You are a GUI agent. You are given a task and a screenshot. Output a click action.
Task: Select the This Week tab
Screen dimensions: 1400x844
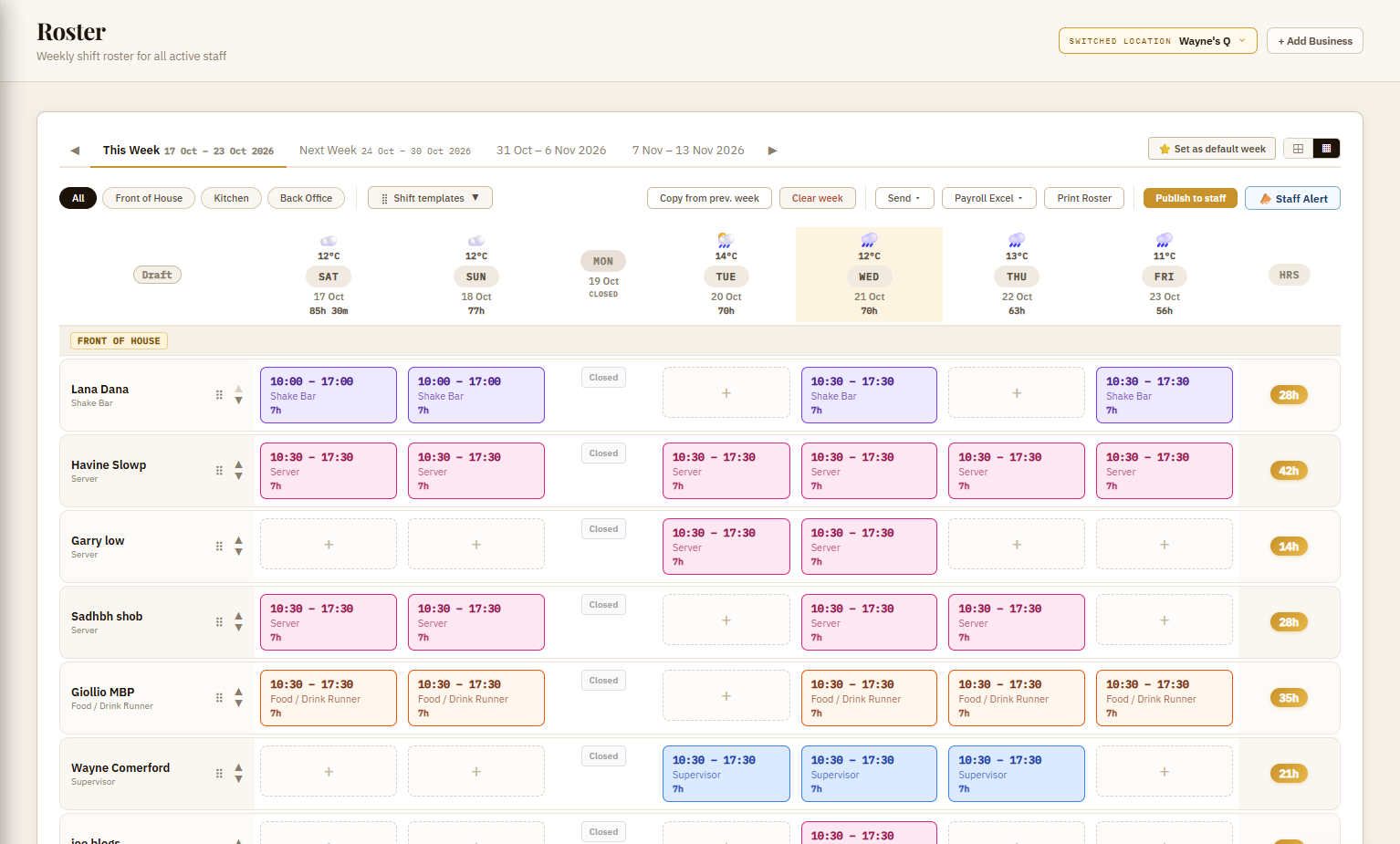(188, 151)
